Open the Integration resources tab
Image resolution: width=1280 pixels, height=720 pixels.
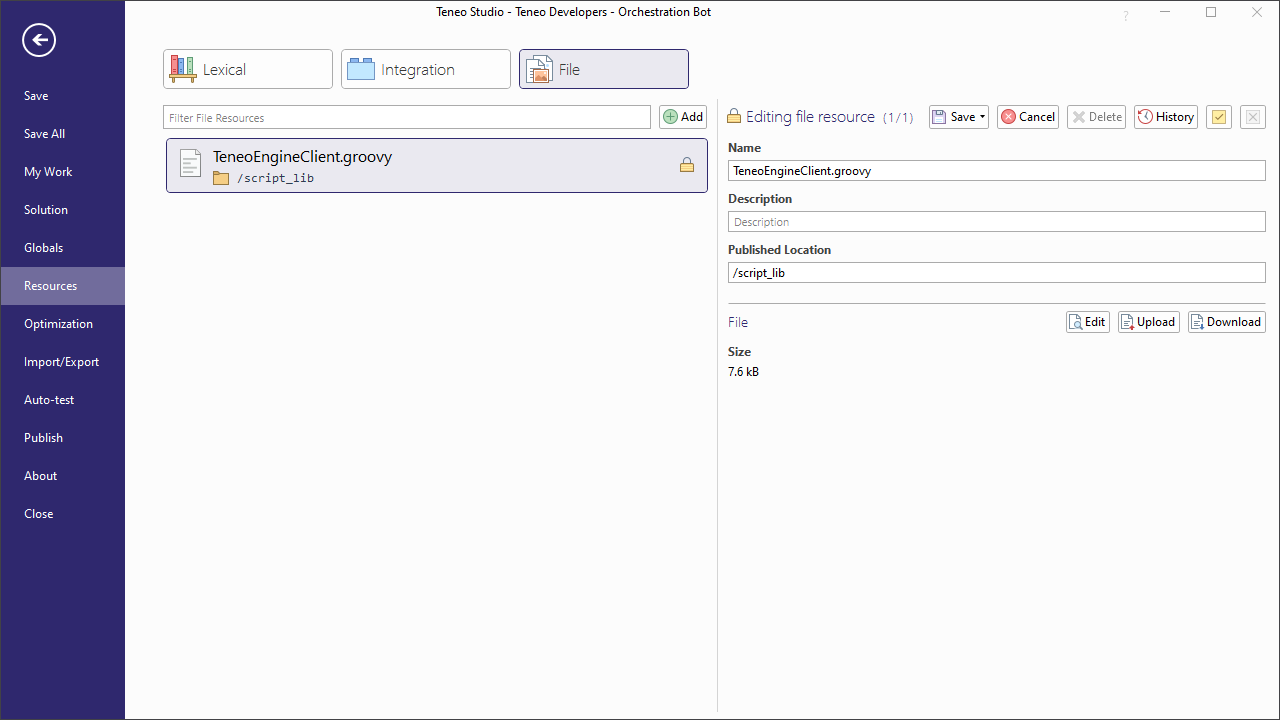tap(426, 69)
